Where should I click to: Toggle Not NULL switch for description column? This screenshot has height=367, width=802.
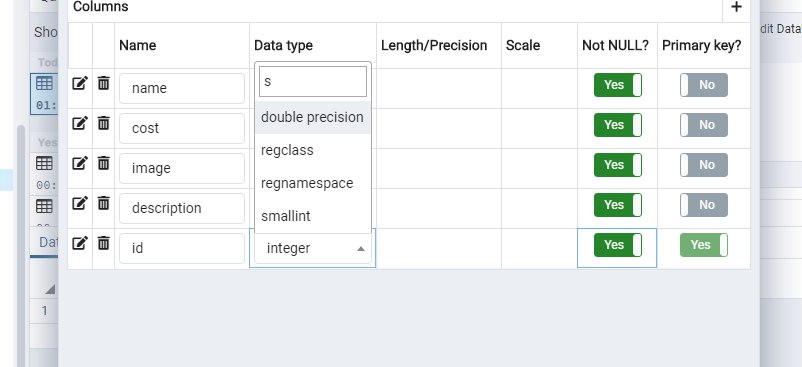point(617,205)
